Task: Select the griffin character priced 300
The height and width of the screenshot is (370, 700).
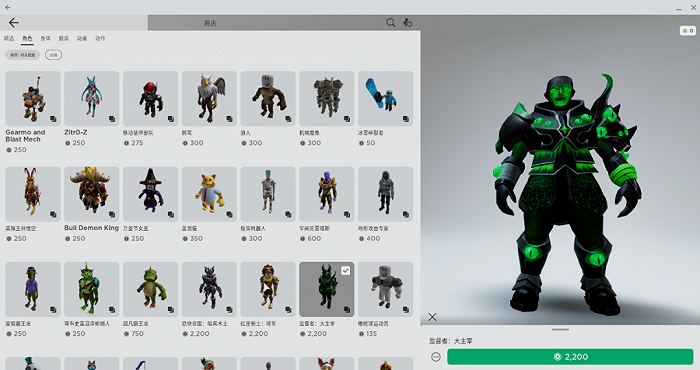Action: click(x=209, y=99)
